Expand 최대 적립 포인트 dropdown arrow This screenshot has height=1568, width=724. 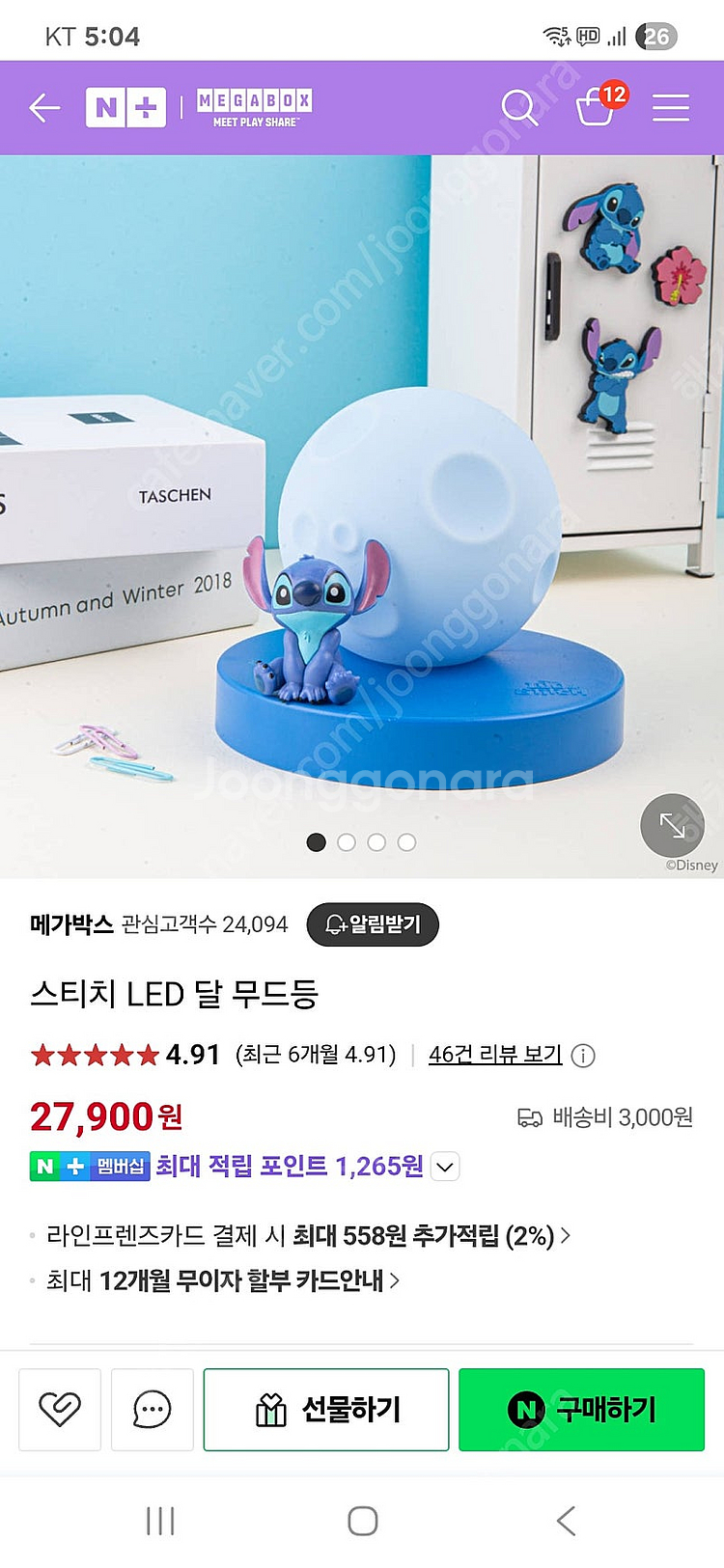(444, 1167)
